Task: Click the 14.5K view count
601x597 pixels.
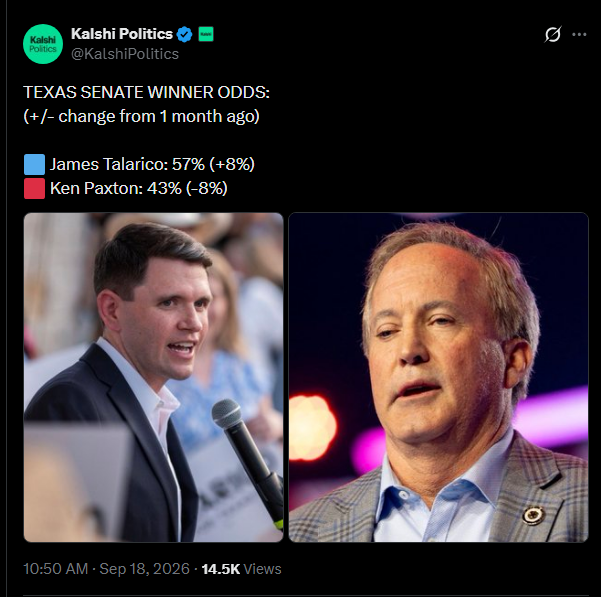Action: tap(221, 569)
